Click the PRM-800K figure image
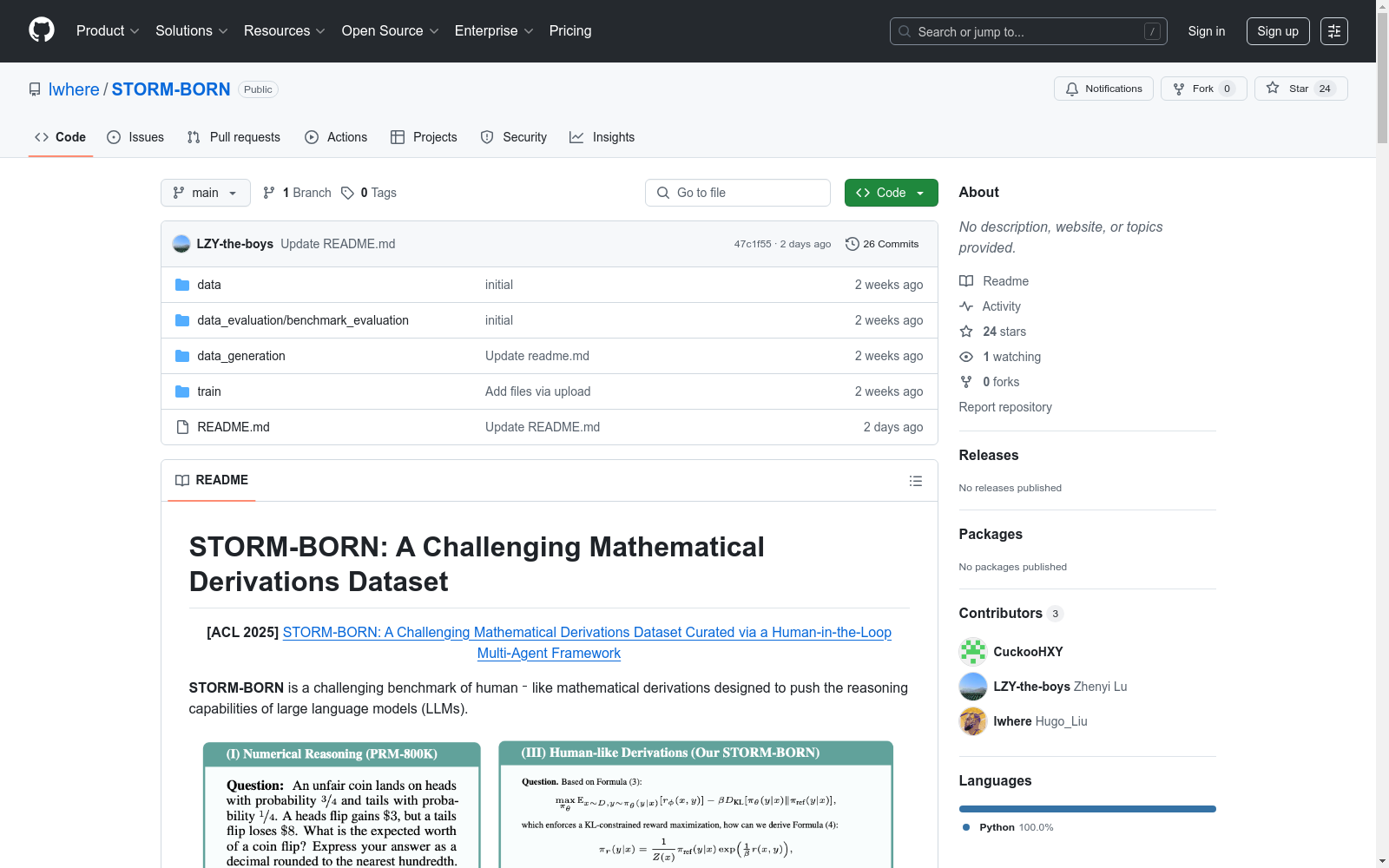This screenshot has width=1389, height=868. (341, 805)
